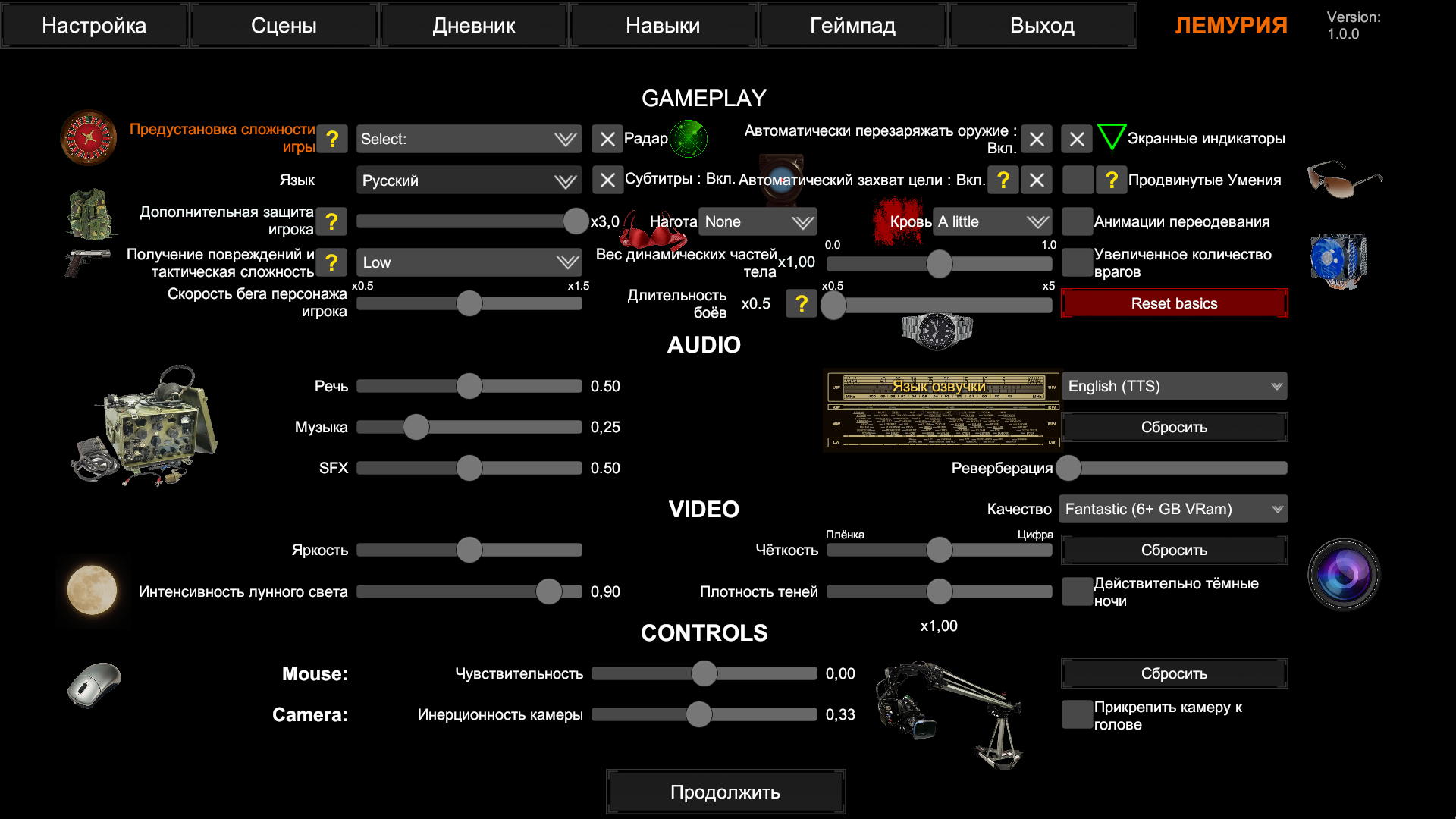Click the help icon for extra player protection
The height and width of the screenshot is (819, 1456).
[x=331, y=221]
